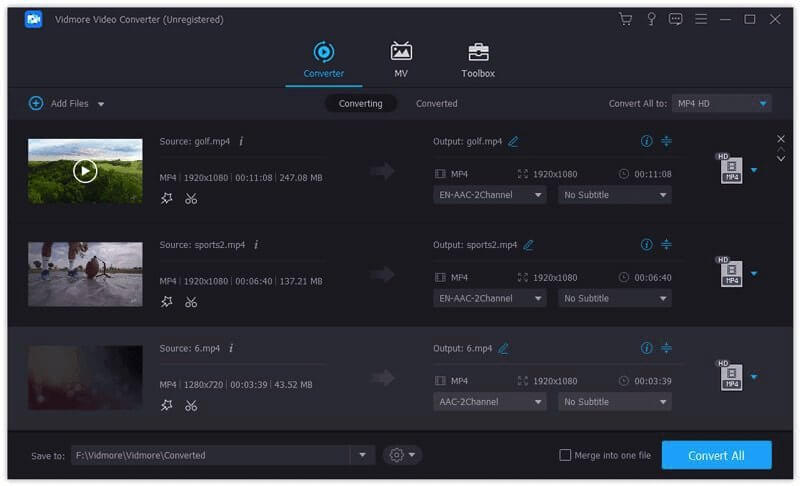Open the info icon in the sports2.mp4 output row
This screenshot has width=800, height=486.
[x=646, y=245]
